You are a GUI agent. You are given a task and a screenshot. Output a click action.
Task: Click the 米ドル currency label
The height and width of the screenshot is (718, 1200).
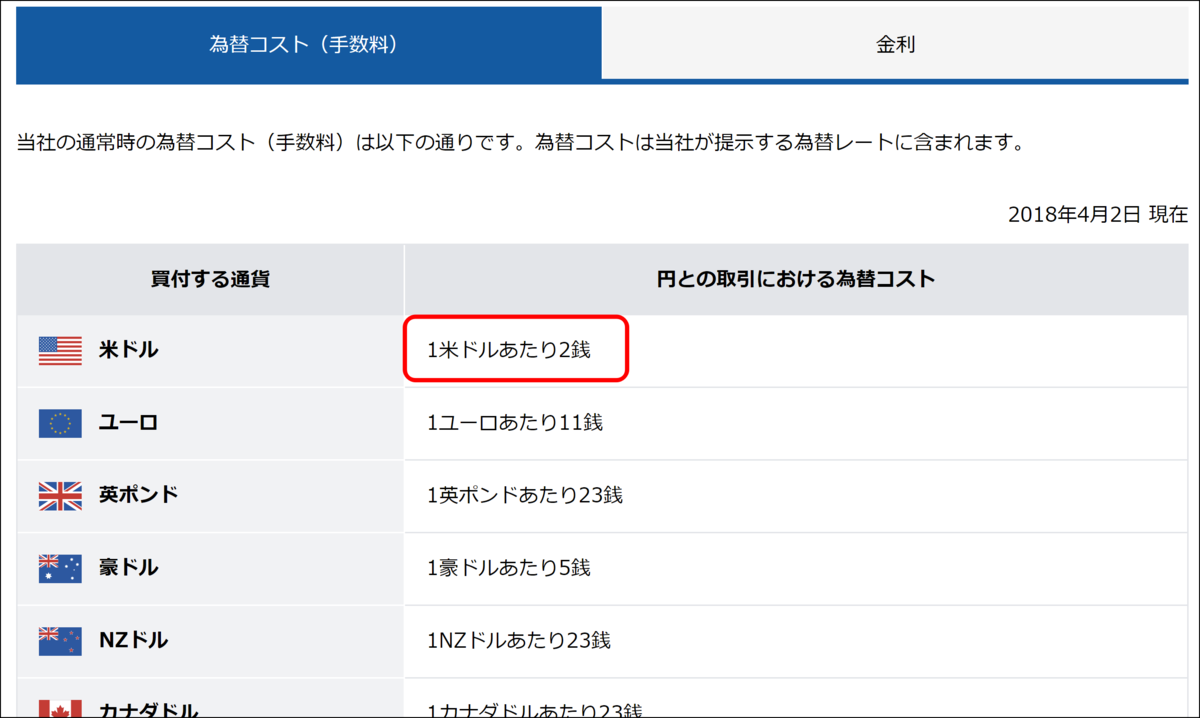coord(127,351)
